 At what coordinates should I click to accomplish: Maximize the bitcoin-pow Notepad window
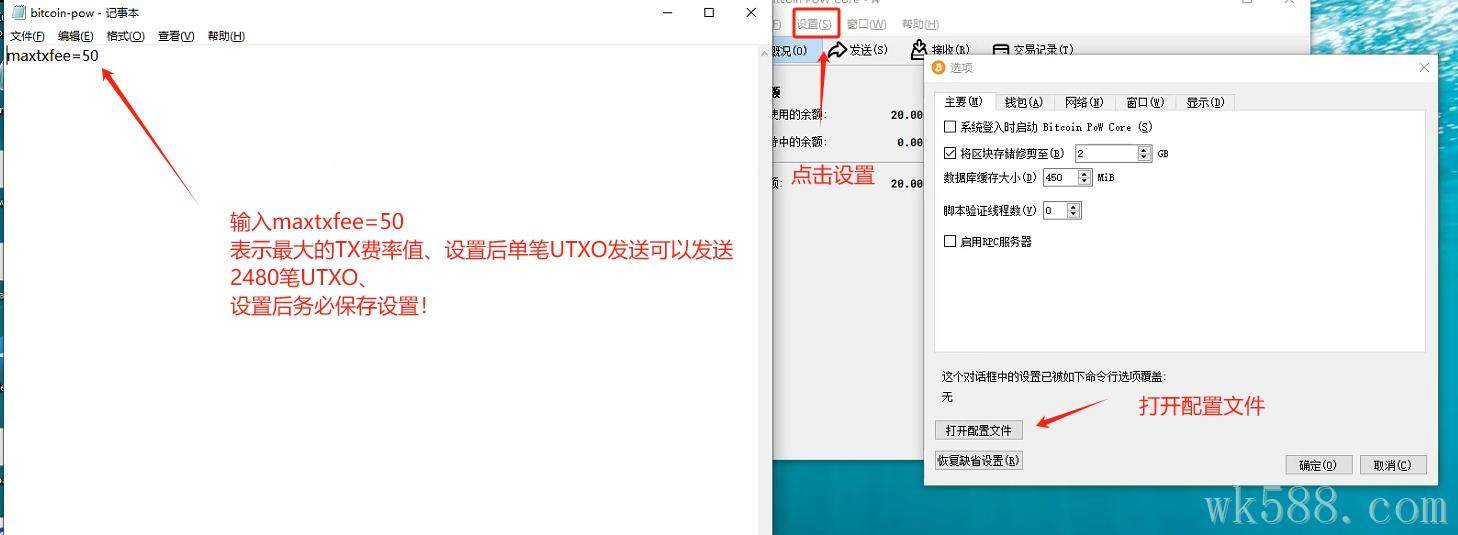709,13
